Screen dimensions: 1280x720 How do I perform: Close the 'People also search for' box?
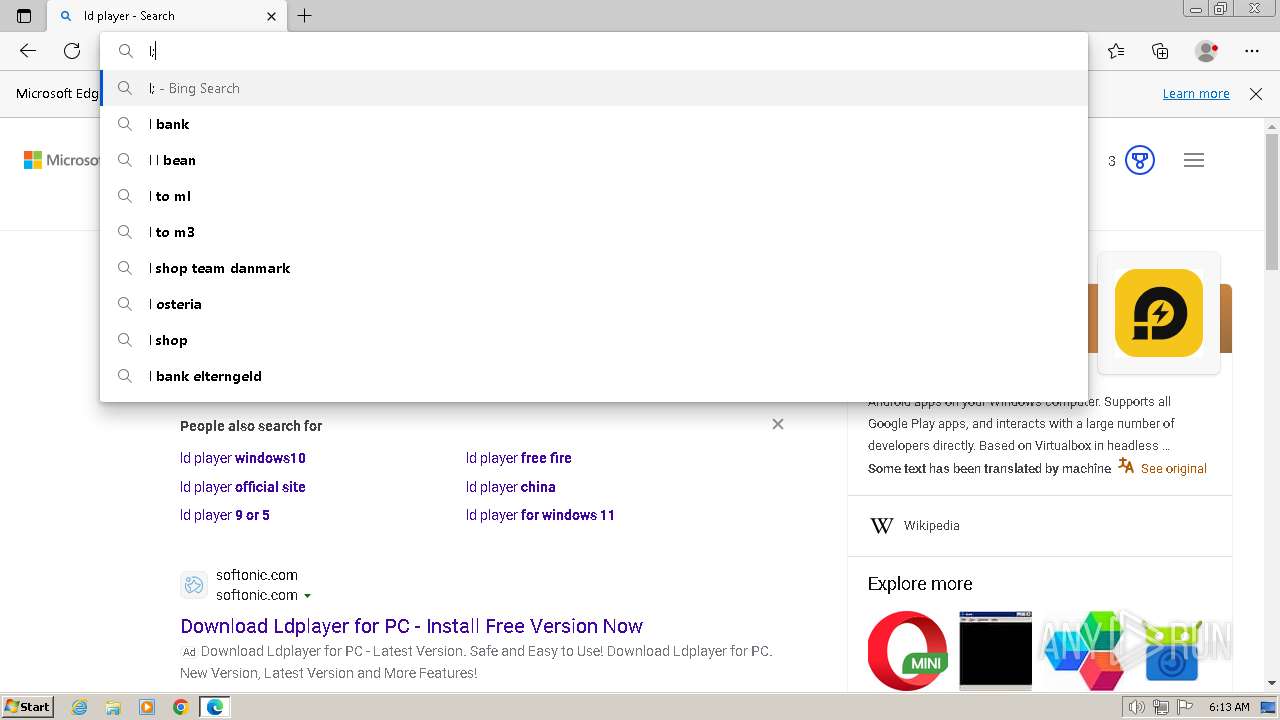[778, 424]
